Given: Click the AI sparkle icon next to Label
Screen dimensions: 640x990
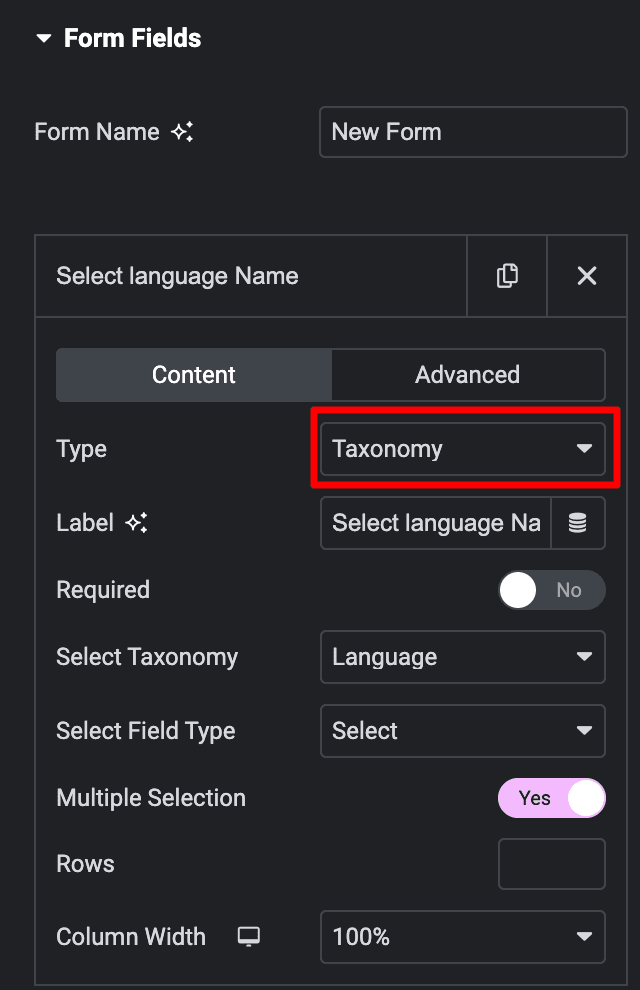Looking at the screenshot, I should pyautogui.click(x=142, y=522).
